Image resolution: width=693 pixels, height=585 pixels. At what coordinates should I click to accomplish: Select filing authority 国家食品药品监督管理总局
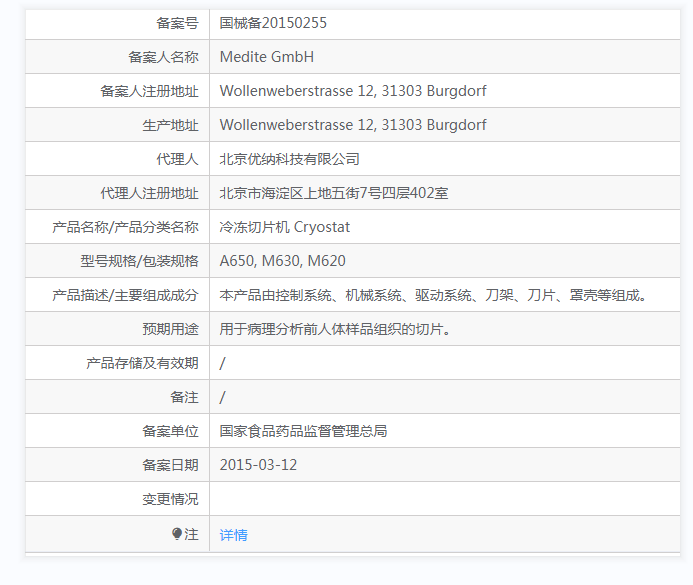coord(303,431)
